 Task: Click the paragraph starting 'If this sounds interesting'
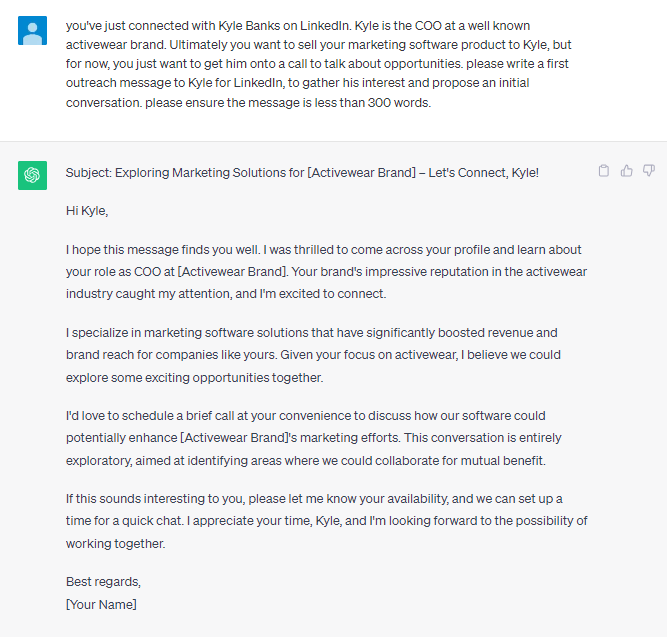tap(326, 521)
